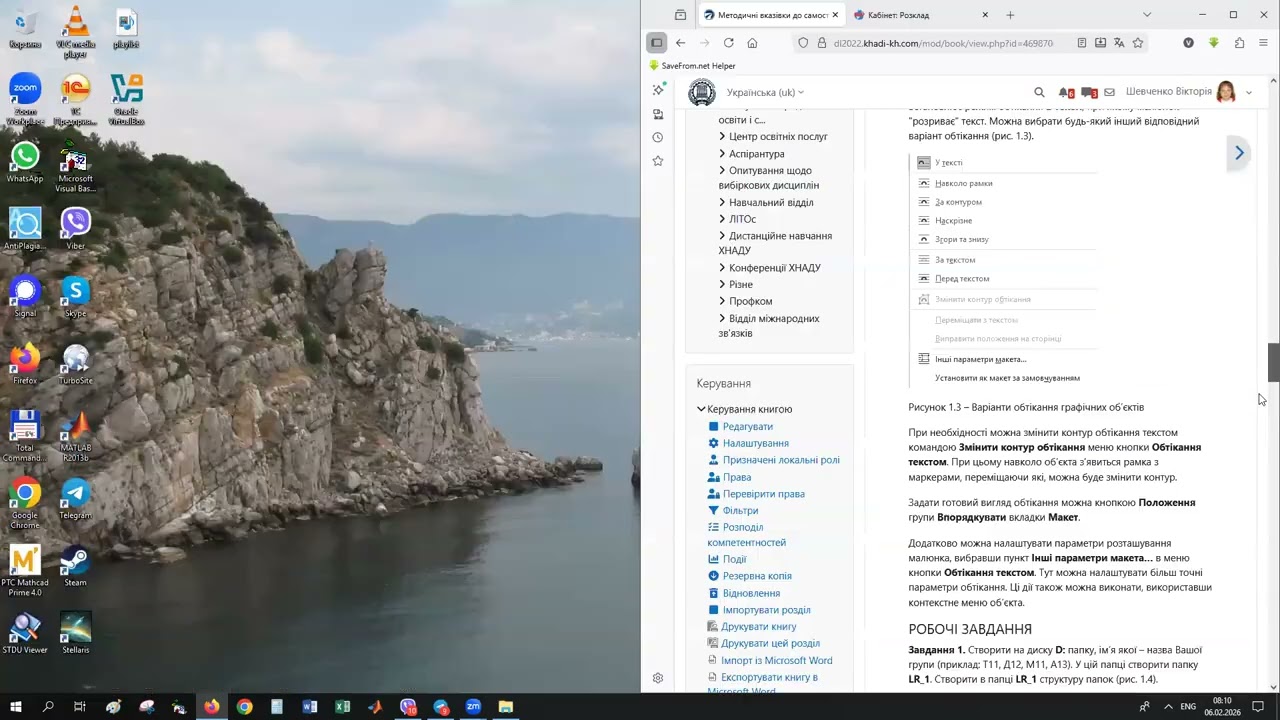Open Total Commander desktop icon
This screenshot has height=720, width=1280.
[x=25, y=436]
